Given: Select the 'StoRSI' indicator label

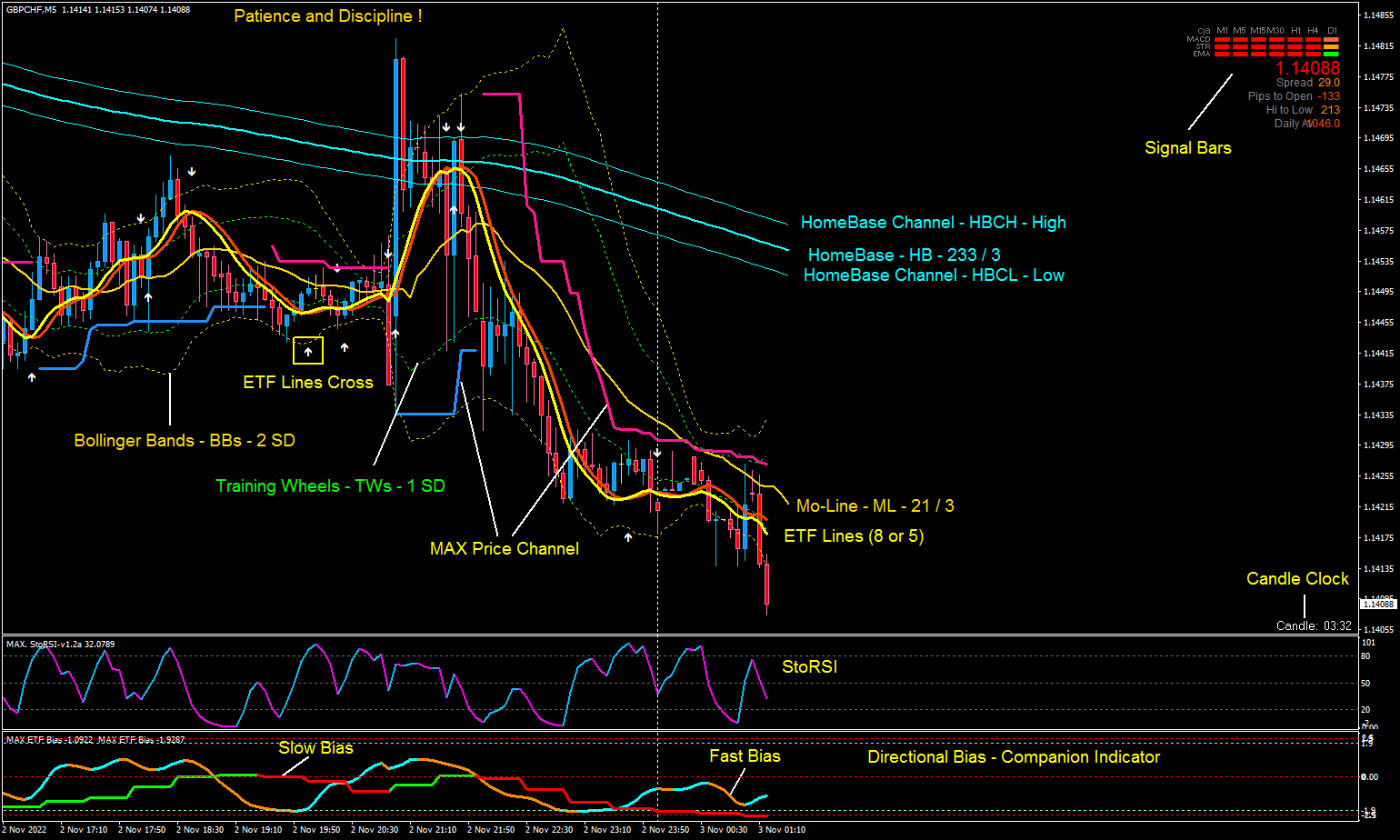Looking at the screenshot, I should coord(809,667).
